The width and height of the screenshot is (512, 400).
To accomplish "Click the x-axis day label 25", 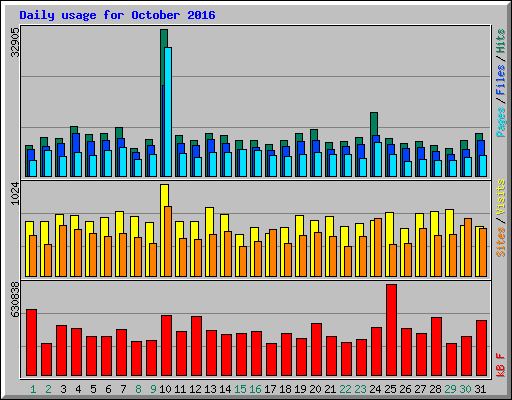I will point(390,389).
